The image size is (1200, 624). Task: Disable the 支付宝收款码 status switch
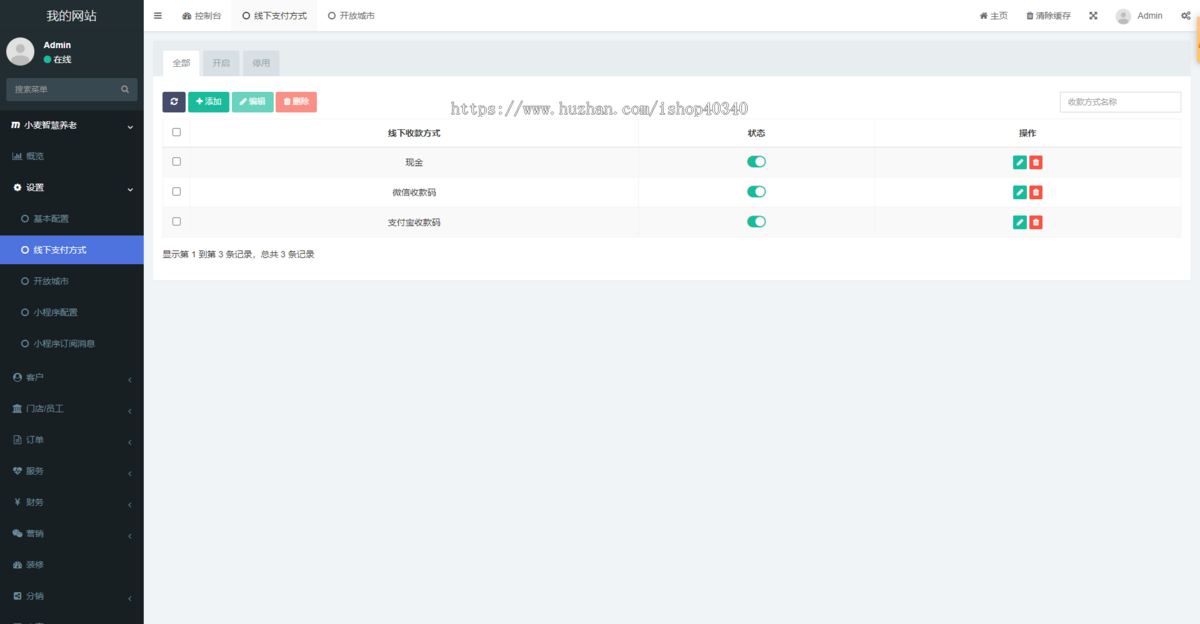point(756,221)
